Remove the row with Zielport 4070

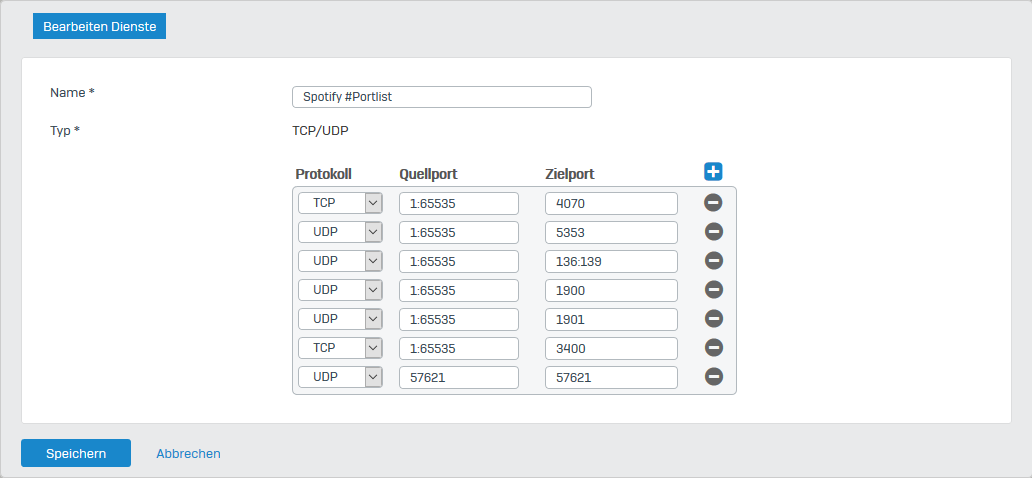click(x=713, y=203)
